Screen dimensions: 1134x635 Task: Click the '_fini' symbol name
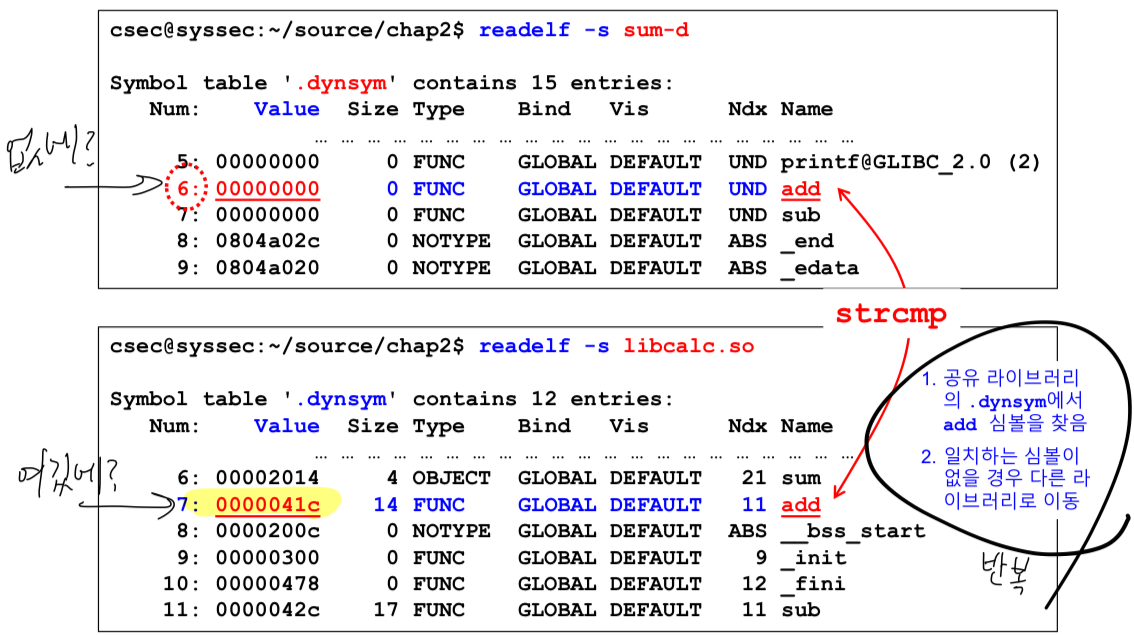(814, 584)
